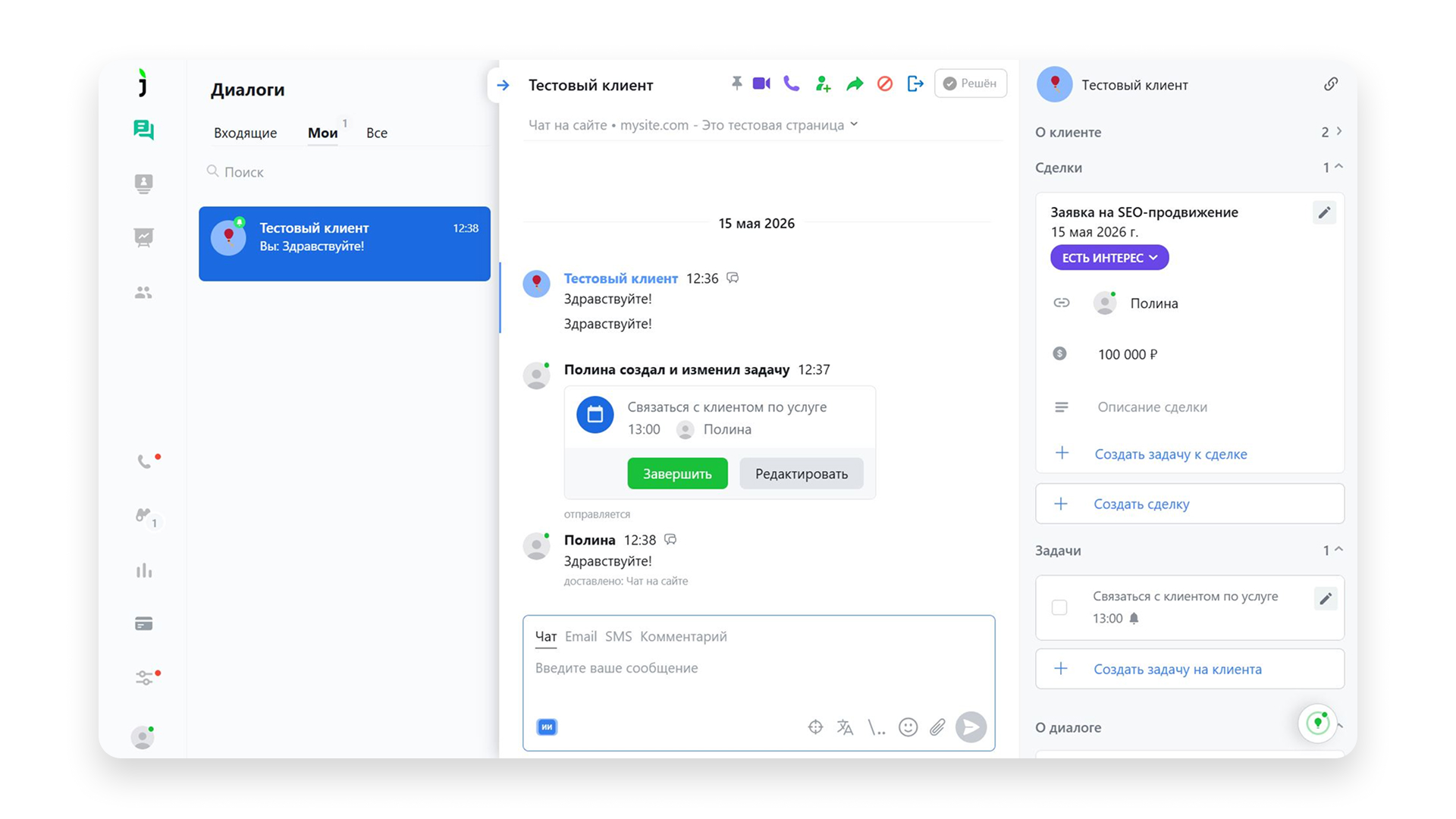Switch to the Все tab
Screen dimensions: 1456x819
tap(377, 133)
